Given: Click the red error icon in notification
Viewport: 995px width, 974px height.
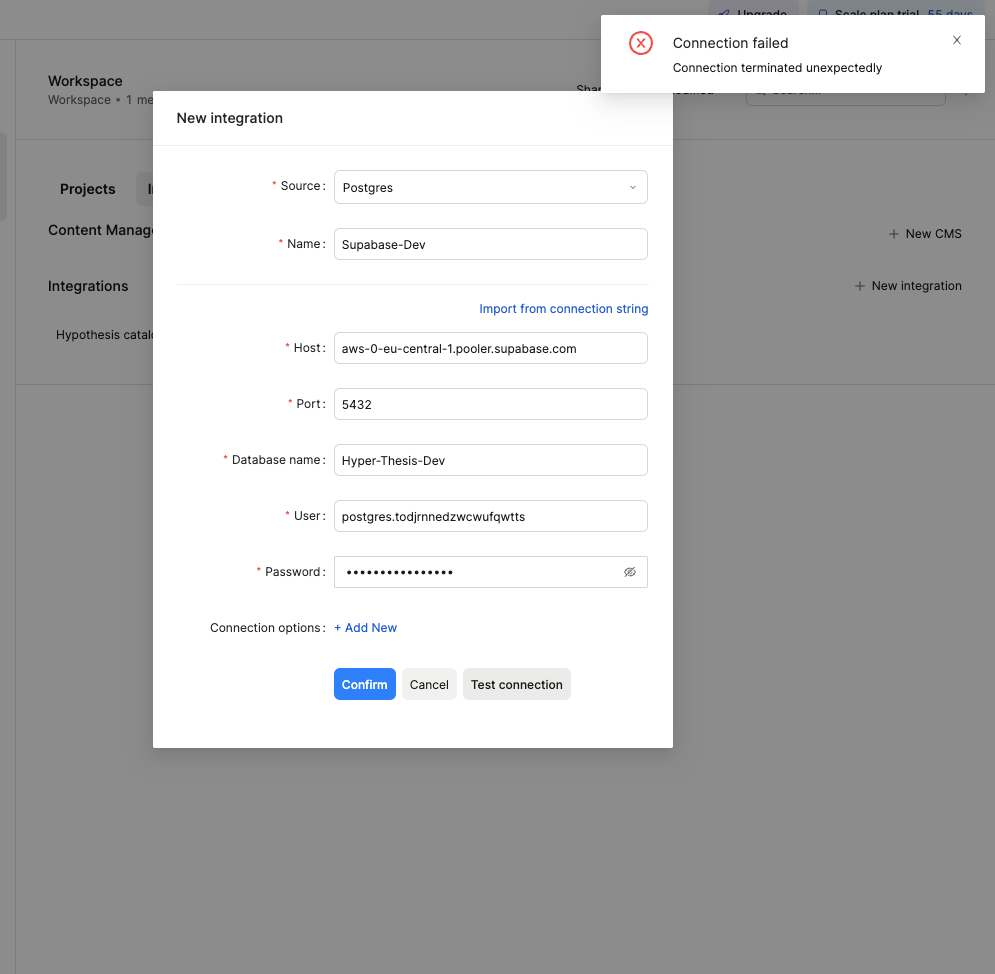Looking at the screenshot, I should [x=640, y=43].
